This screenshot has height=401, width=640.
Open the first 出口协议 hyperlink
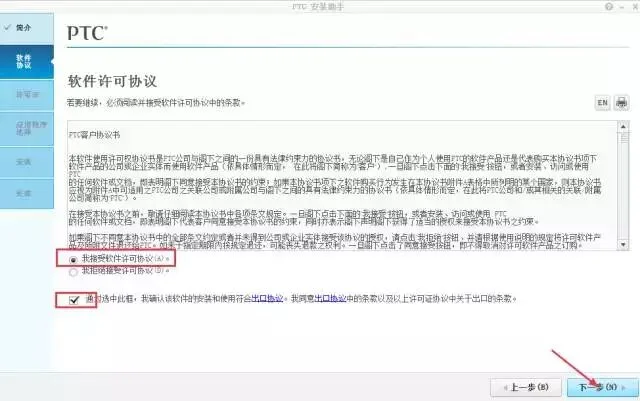[267, 299]
